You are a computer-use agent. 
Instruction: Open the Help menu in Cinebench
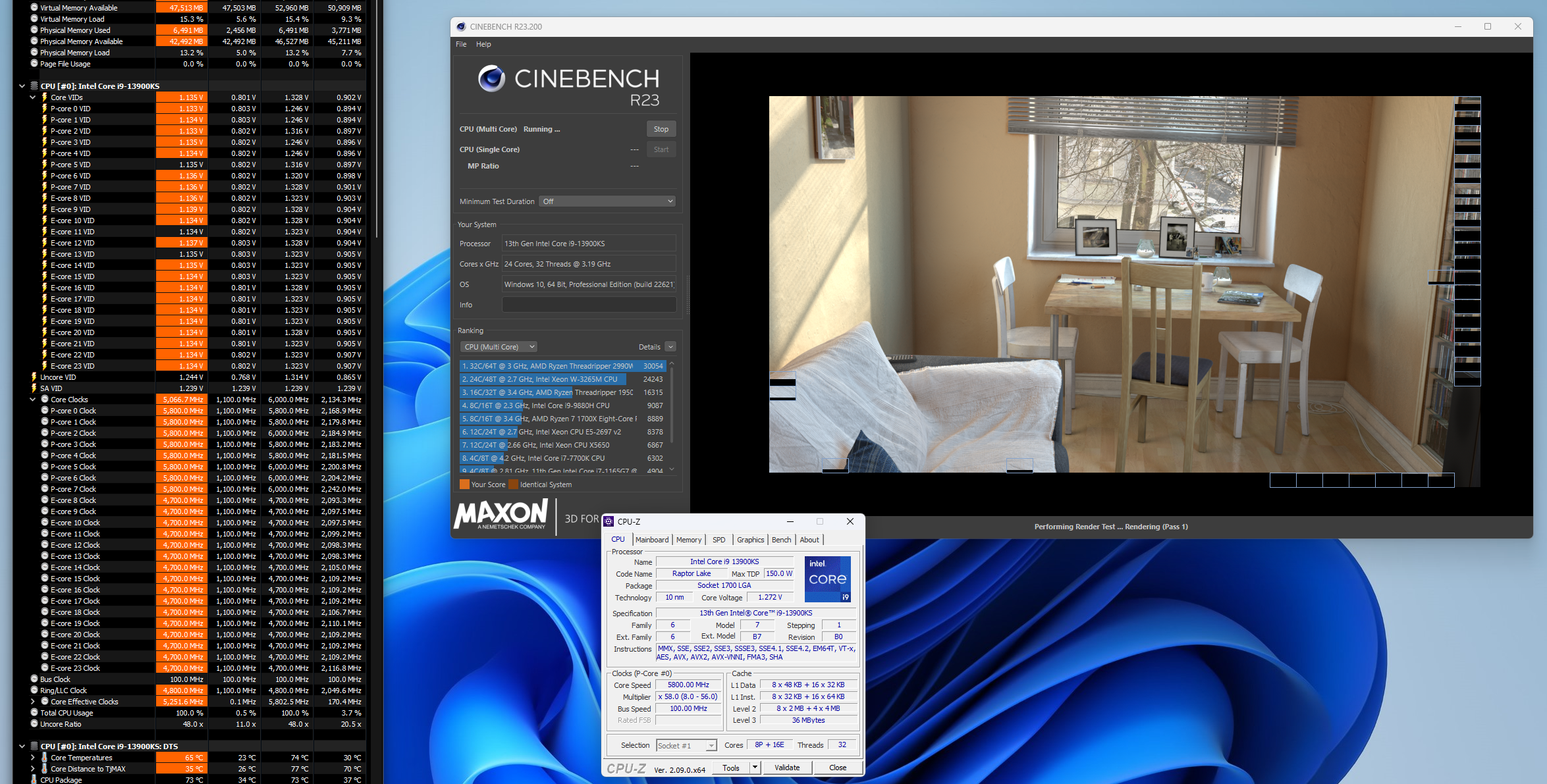click(483, 44)
